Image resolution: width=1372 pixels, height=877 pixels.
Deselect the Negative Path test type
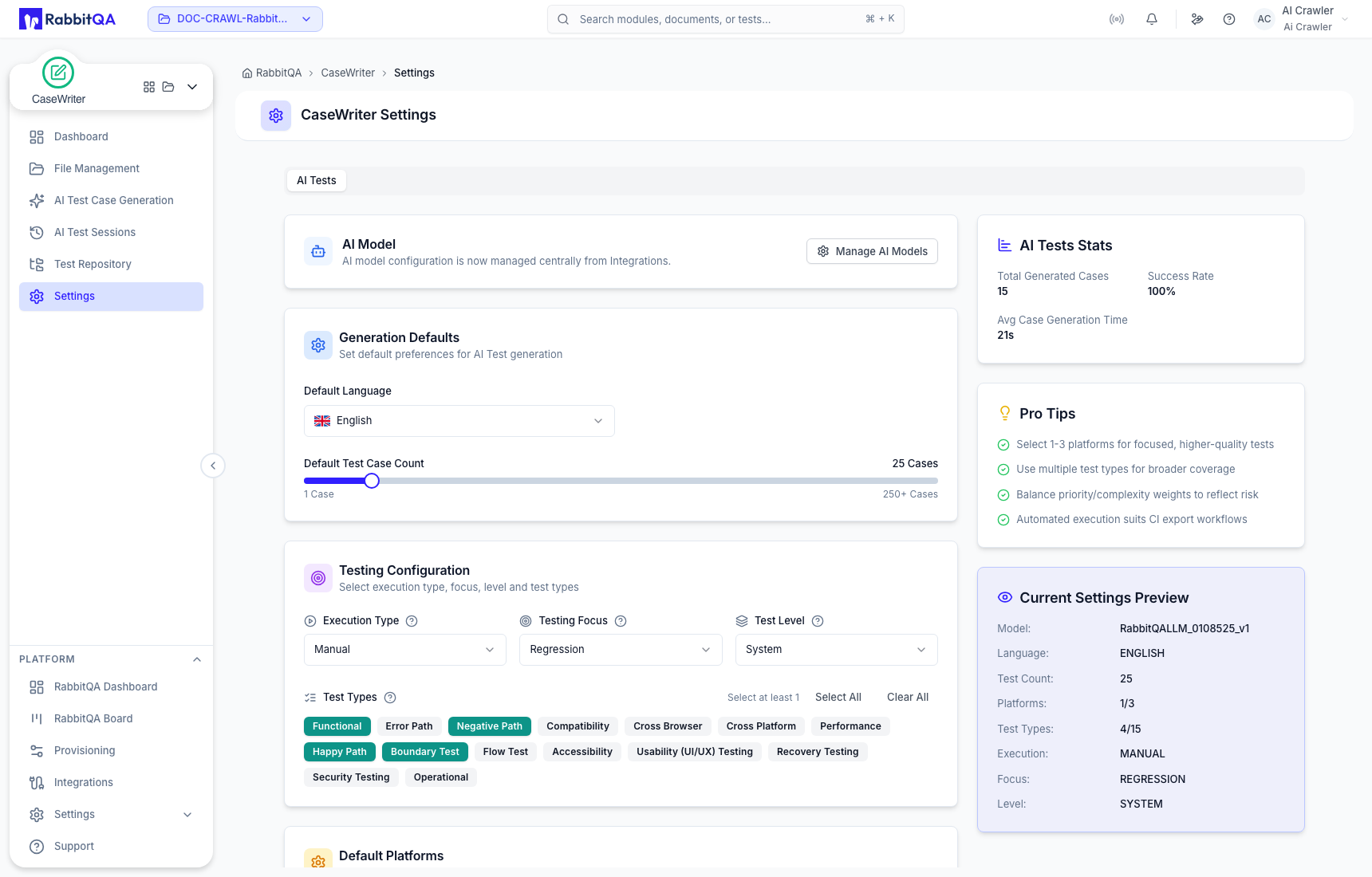point(490,726)
